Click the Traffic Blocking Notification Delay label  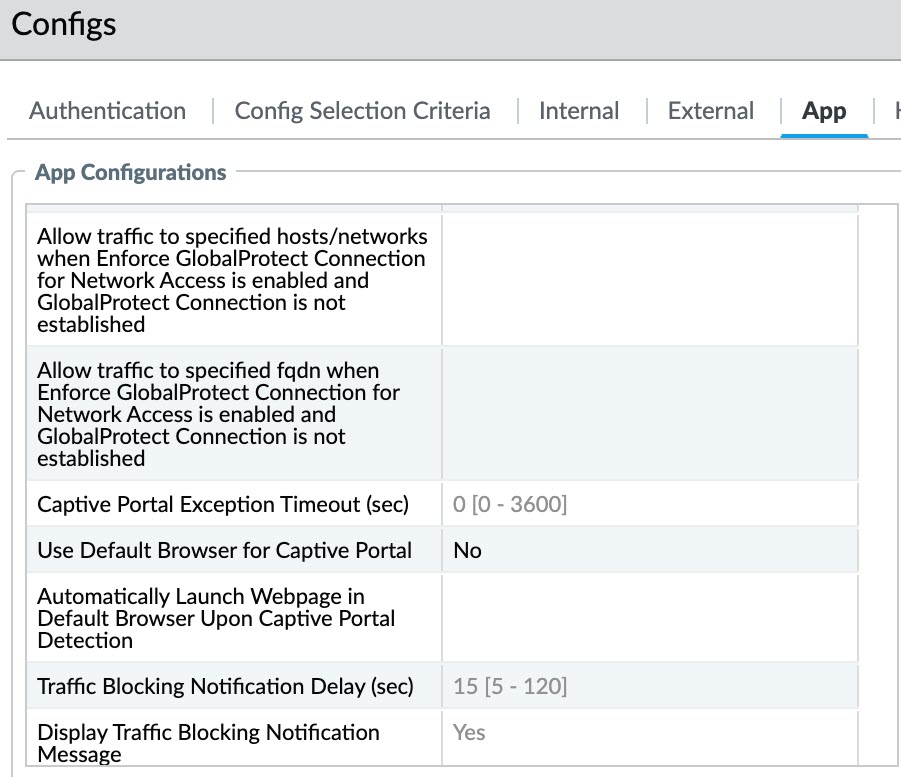pos(225,687)
